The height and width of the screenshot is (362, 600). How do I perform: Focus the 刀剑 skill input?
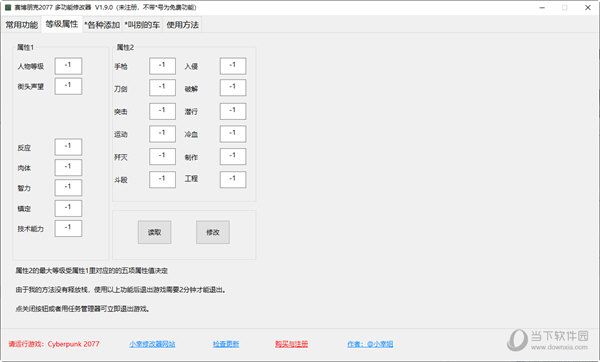[162, 88]
